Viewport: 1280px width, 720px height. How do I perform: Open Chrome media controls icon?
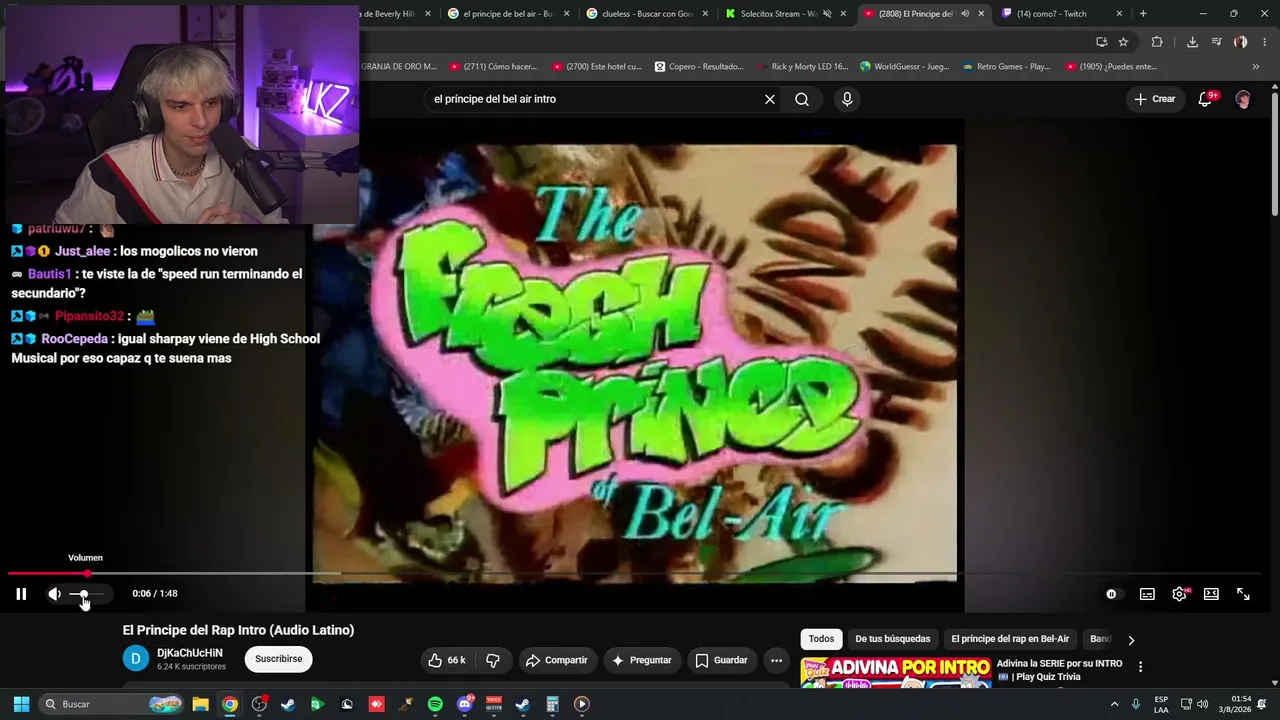pyautogui.click(x=1216, y=42)
